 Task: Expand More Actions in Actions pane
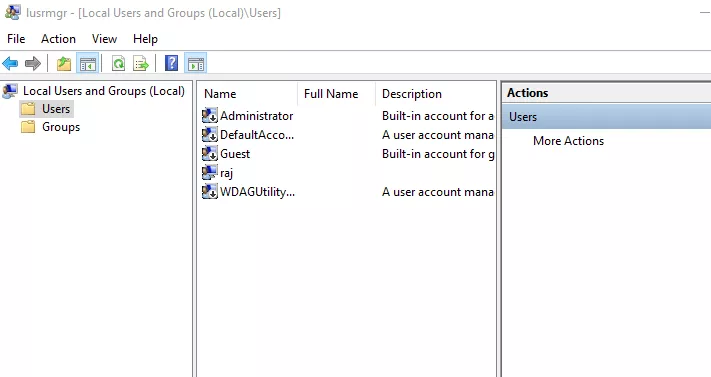pos(569,141)
